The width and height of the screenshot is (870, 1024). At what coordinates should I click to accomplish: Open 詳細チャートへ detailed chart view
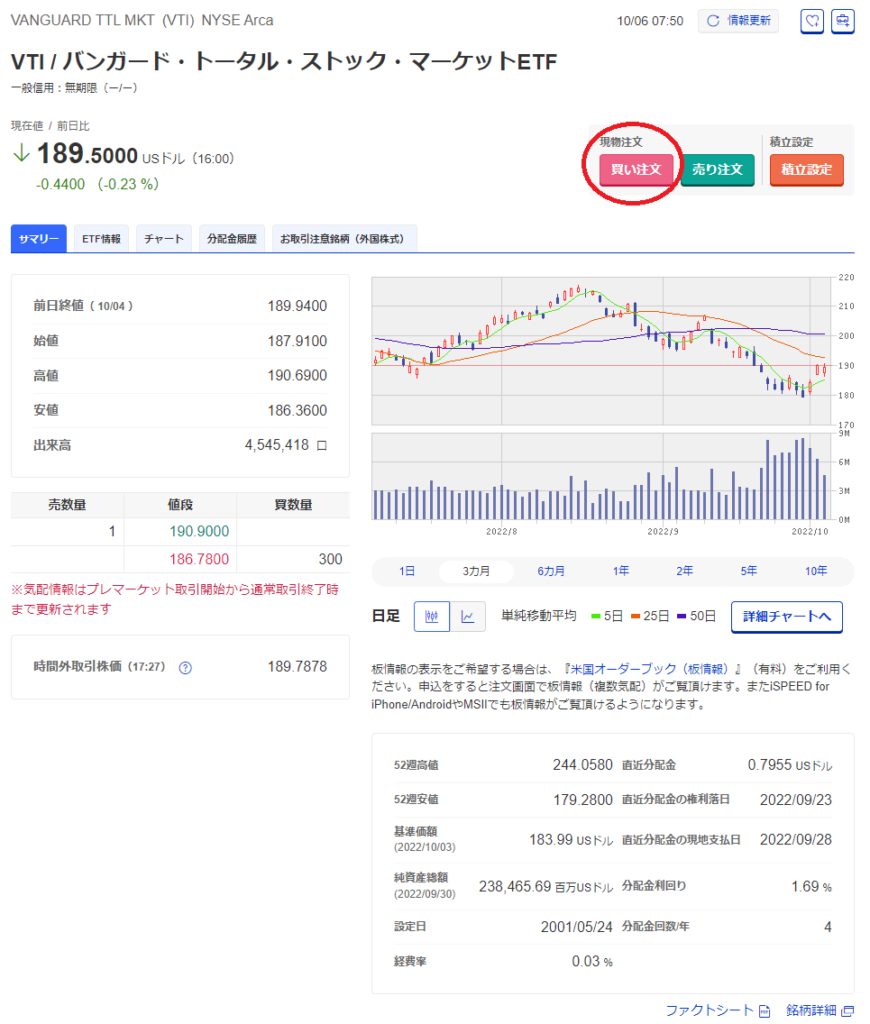(787, 618)
